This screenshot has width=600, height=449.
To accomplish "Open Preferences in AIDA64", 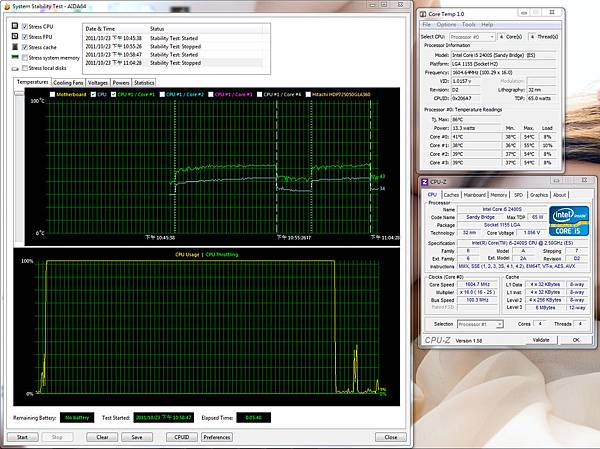I will click(x=217, y=437).
